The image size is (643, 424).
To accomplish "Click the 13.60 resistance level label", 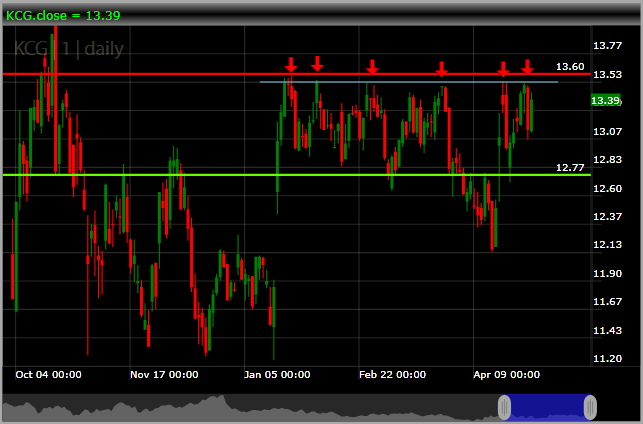I will pos(570,66).
